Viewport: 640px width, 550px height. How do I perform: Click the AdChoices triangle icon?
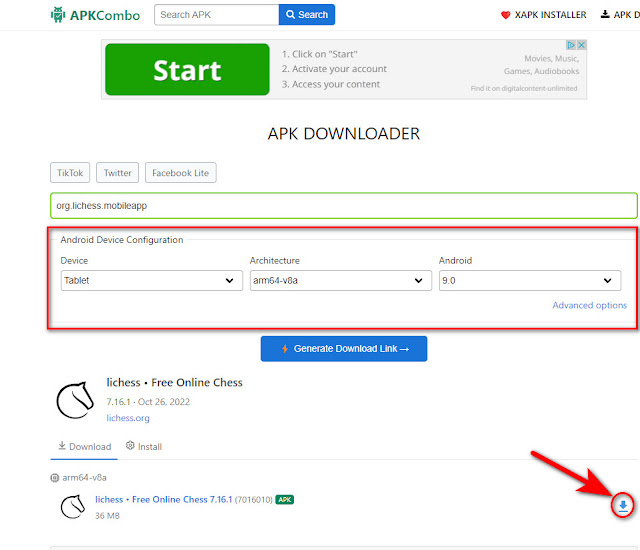click(571, 45)
